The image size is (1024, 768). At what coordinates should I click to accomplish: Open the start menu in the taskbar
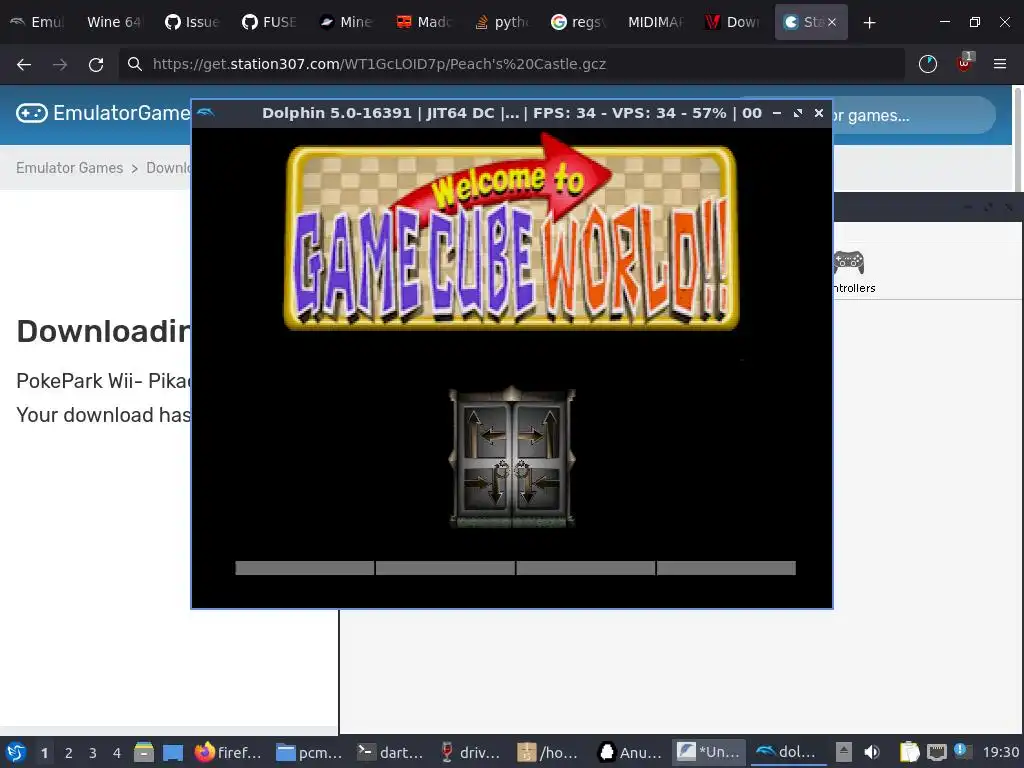point(16,752)
